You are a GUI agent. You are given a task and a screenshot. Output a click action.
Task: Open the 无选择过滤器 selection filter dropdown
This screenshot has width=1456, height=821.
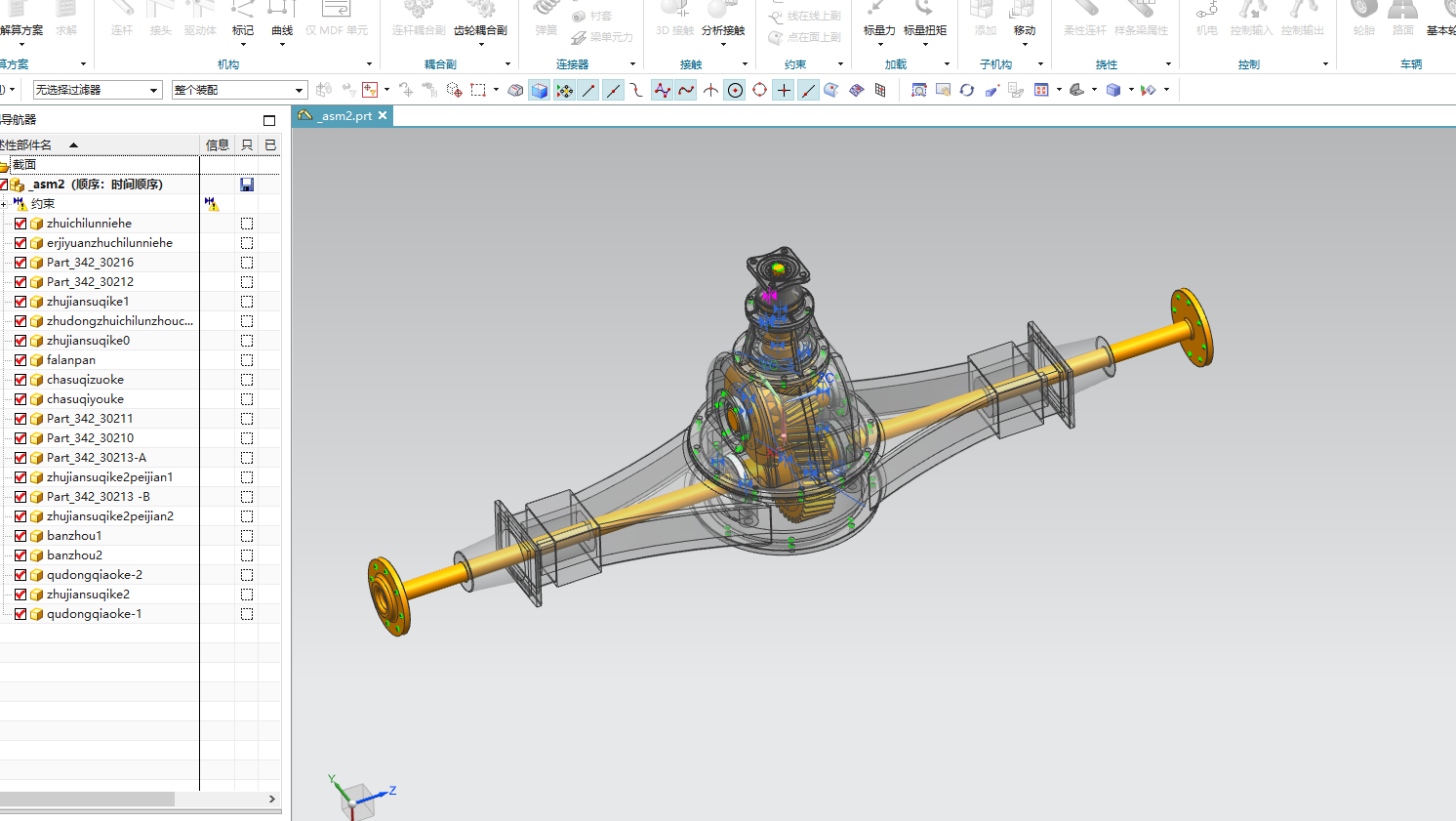tap(98, 90)
